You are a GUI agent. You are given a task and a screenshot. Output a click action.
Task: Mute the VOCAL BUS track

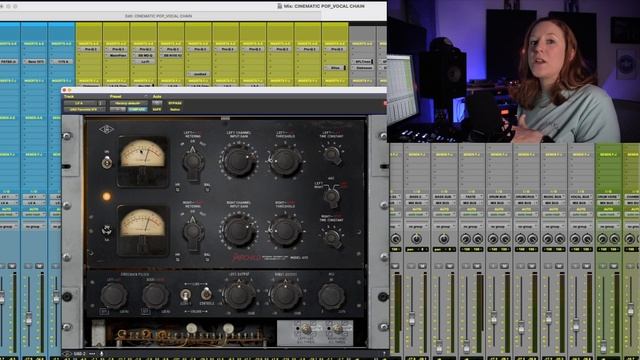587,266
